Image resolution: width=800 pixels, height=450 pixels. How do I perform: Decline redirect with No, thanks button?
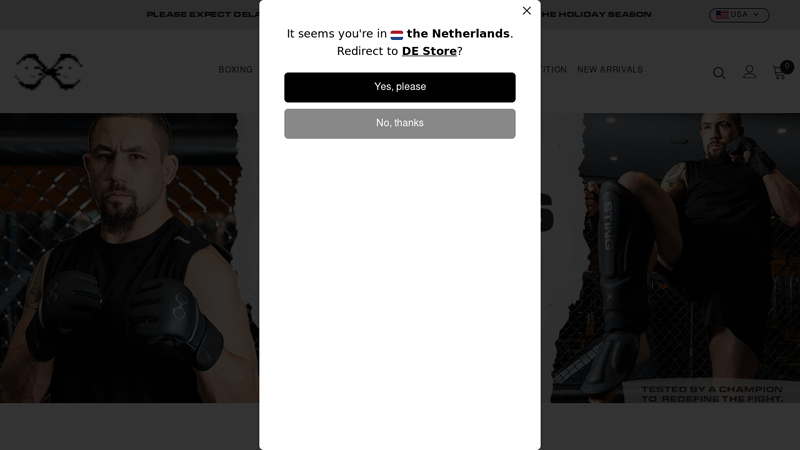click(x=399, y=123)
